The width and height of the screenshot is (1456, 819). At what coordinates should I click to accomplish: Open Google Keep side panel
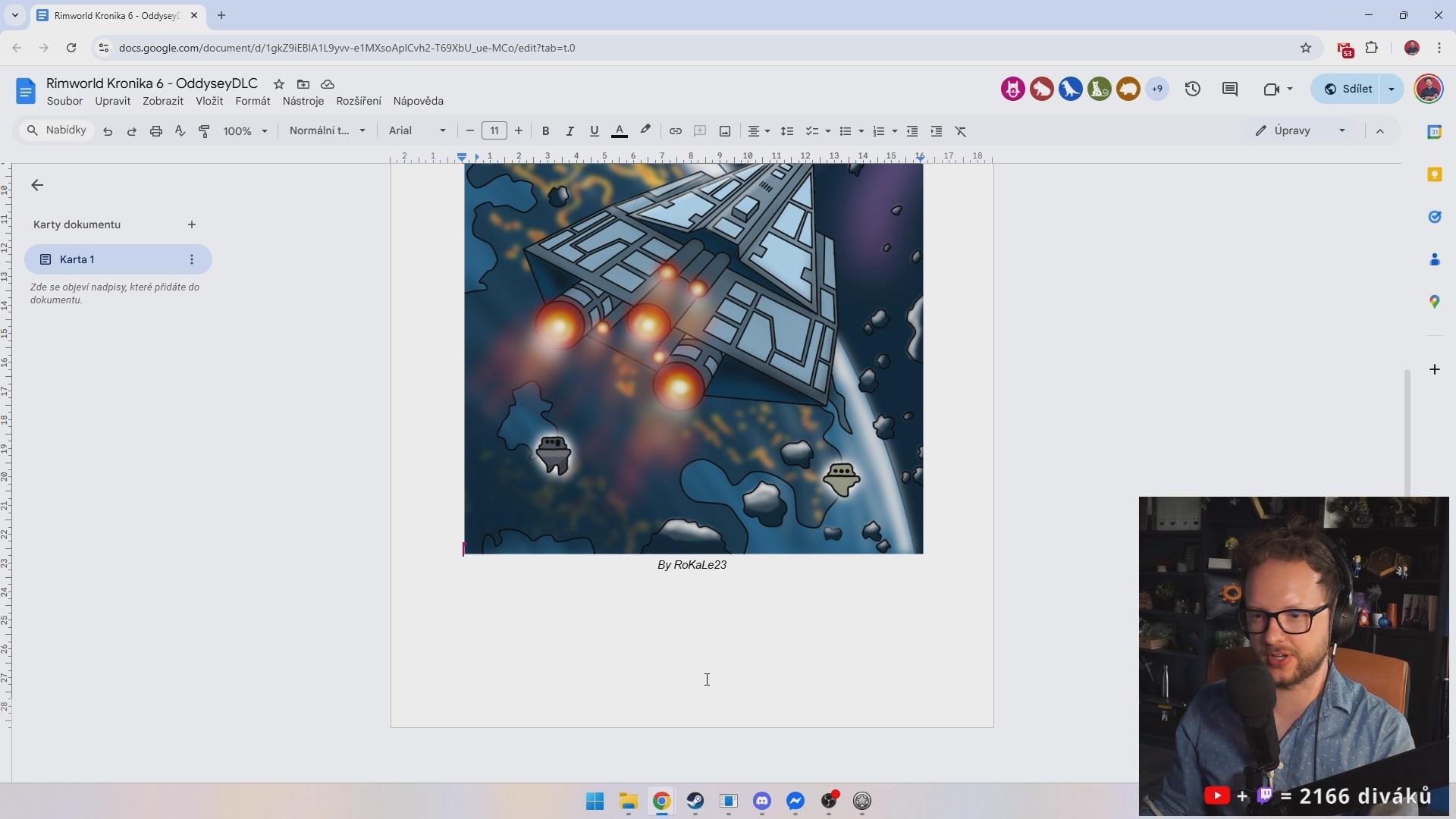coord(1435,174)
